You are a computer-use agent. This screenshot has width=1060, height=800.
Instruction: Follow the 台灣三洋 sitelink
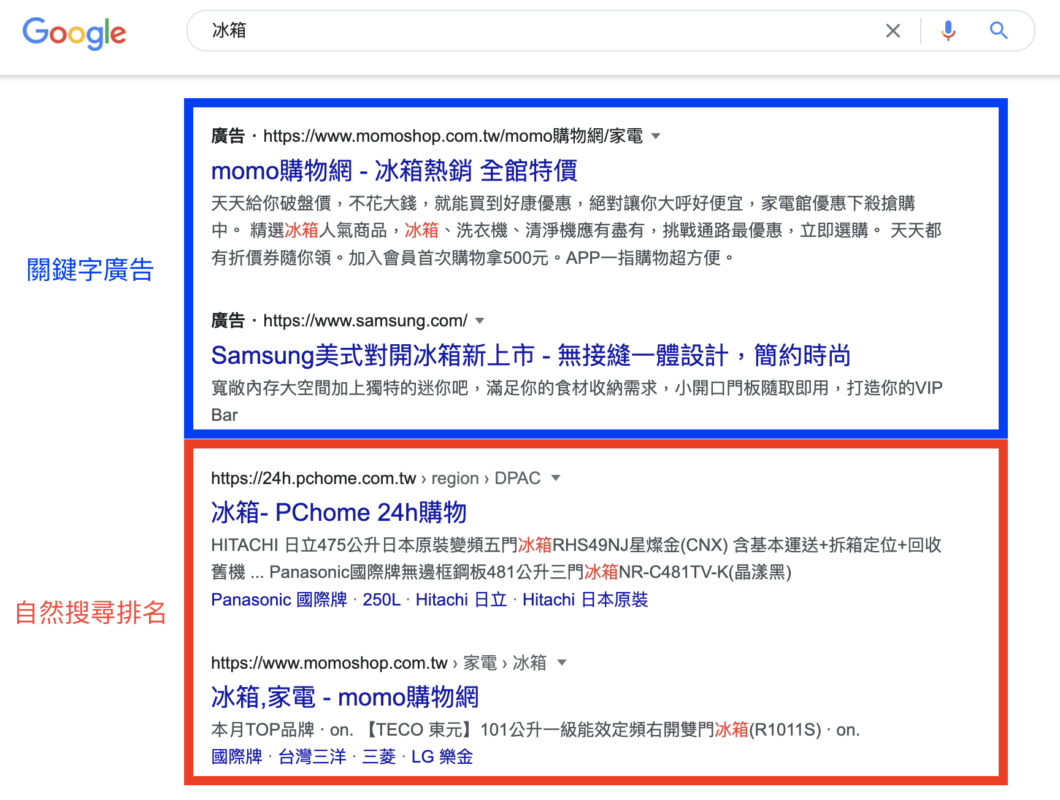click(x=312, y=757)
